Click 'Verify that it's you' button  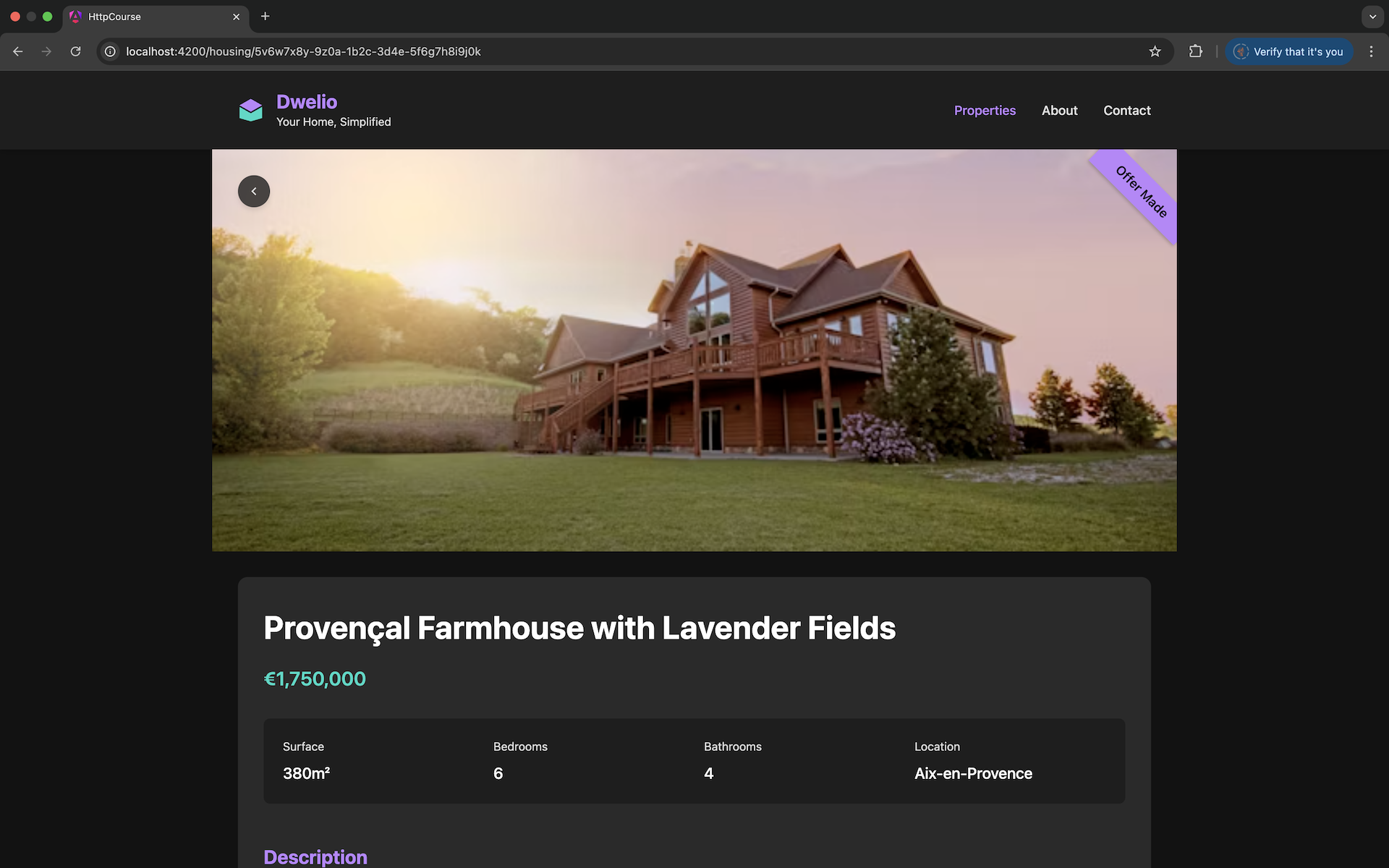1288,51
